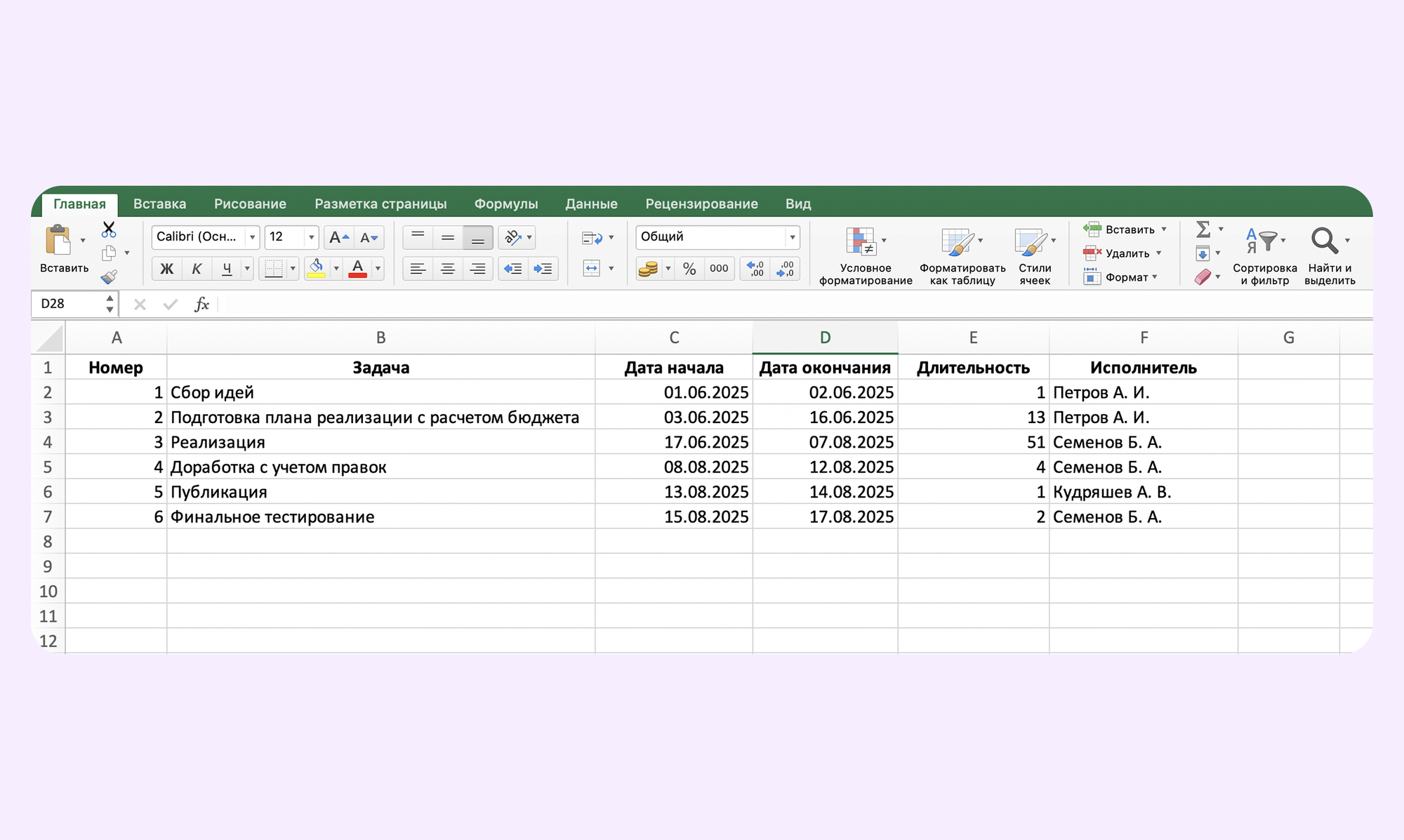Click the fx insert function button
The image size is (1404, 840).
pos(201,304)
